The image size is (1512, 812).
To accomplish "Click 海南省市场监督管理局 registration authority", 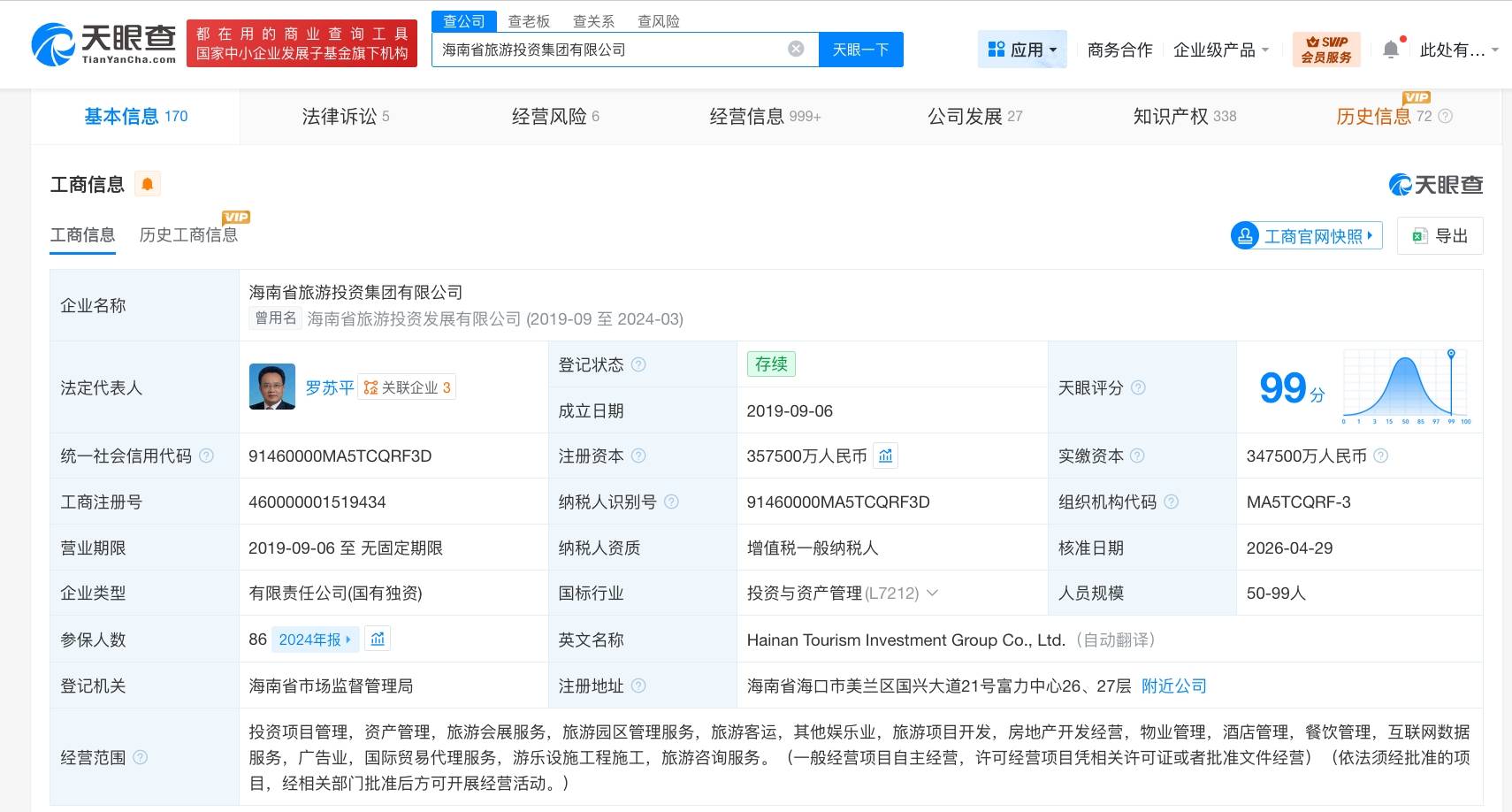I will point(331,686).
